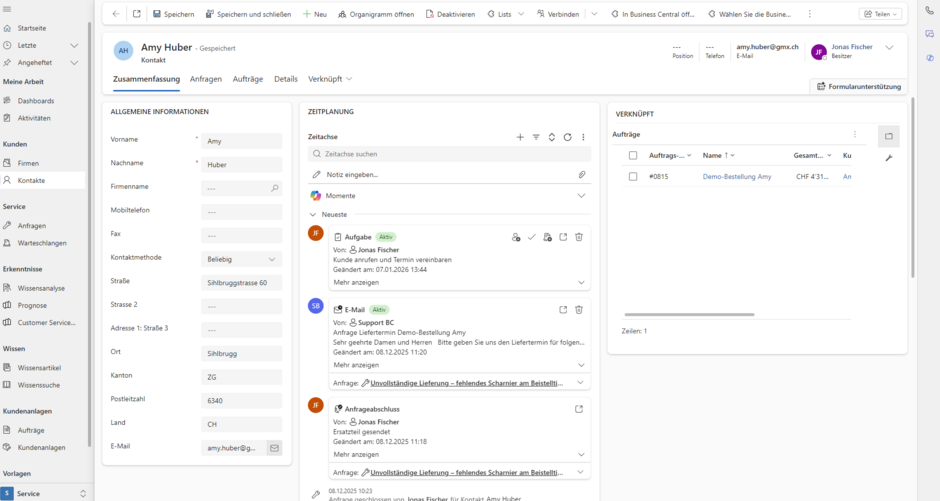Delete the Aufgabe task
Viewport: 940px width, 501px height.
point(579,237)
